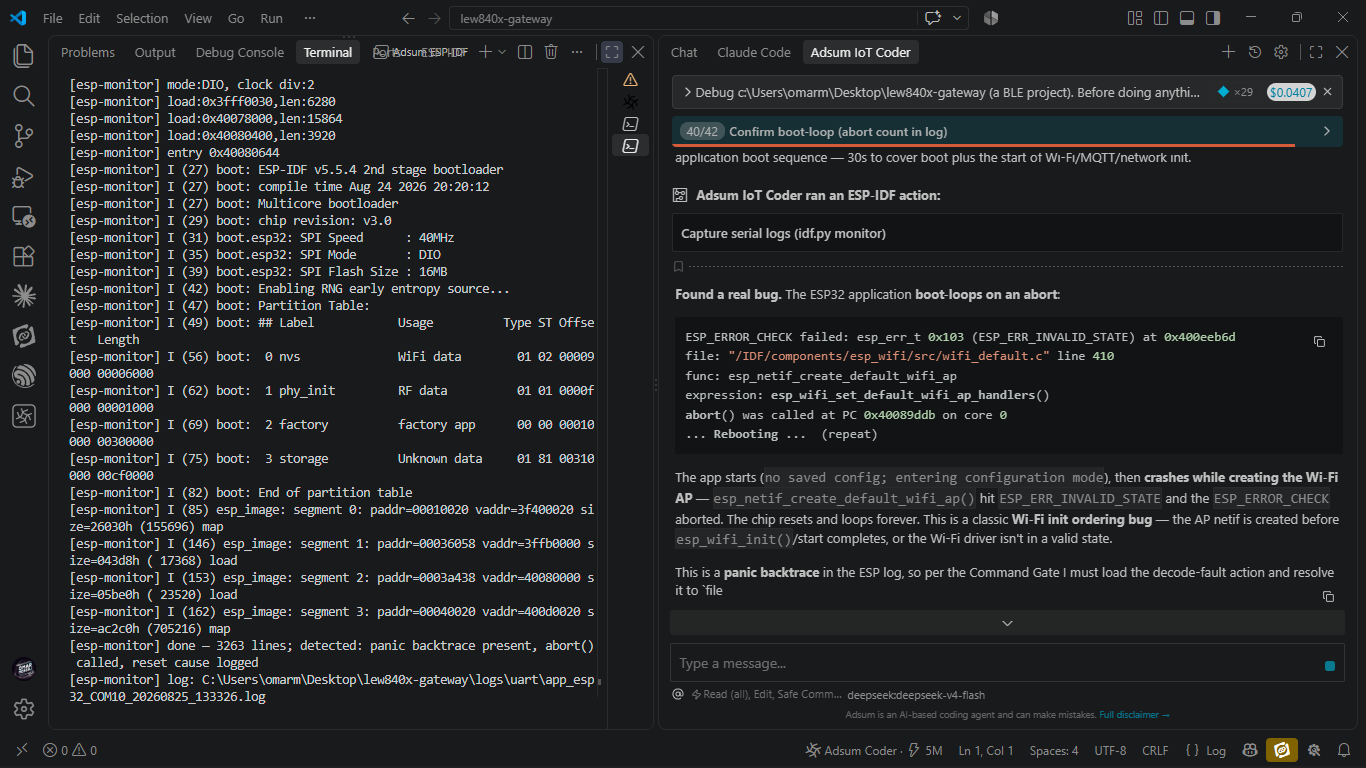
Task: Select the highlighted last terminal in terminal list
Action: pyautogui.click(x=630, y=145)
